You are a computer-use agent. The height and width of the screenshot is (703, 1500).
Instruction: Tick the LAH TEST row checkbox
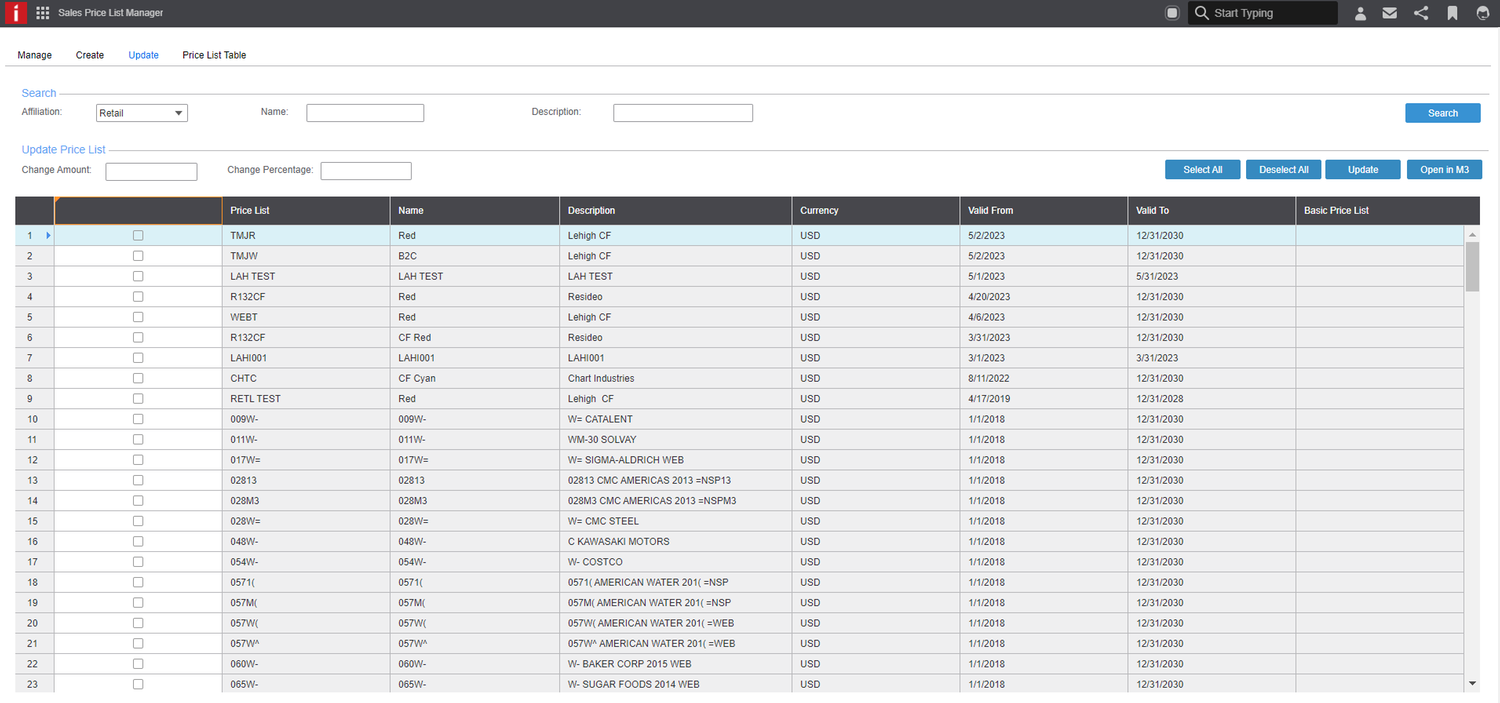pyautogui.click(x=138, y=276)
